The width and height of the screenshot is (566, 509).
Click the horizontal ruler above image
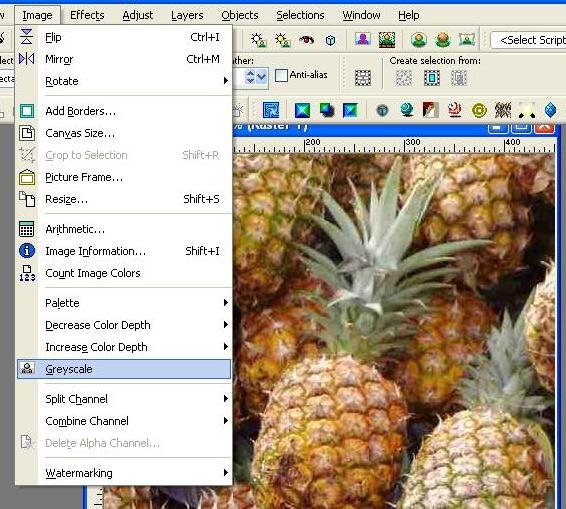[394, 145]
